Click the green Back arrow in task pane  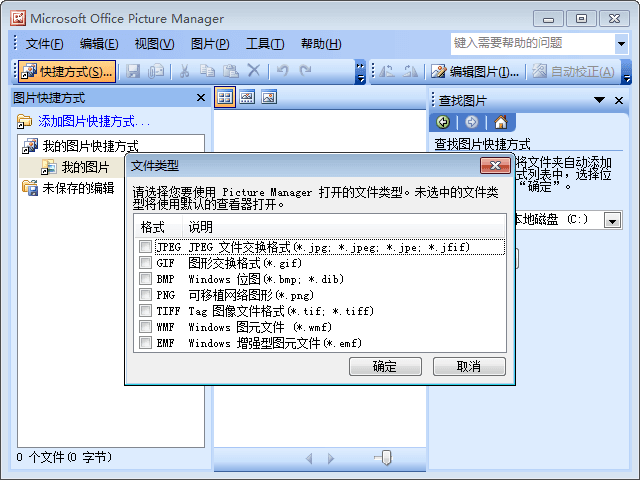click(x=443, y=122)
